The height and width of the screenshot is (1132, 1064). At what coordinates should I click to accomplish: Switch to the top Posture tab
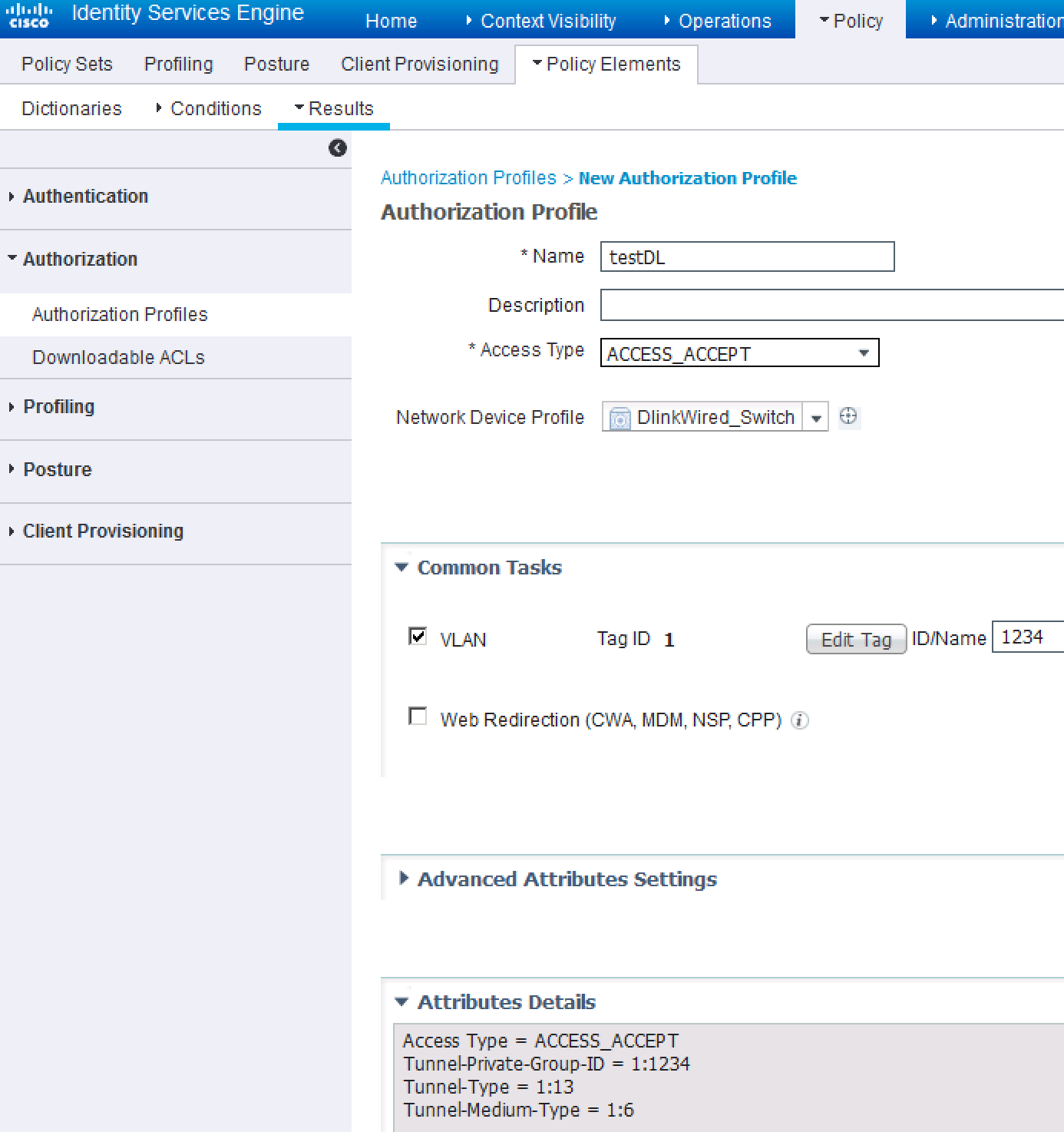[x=276, y=64]
